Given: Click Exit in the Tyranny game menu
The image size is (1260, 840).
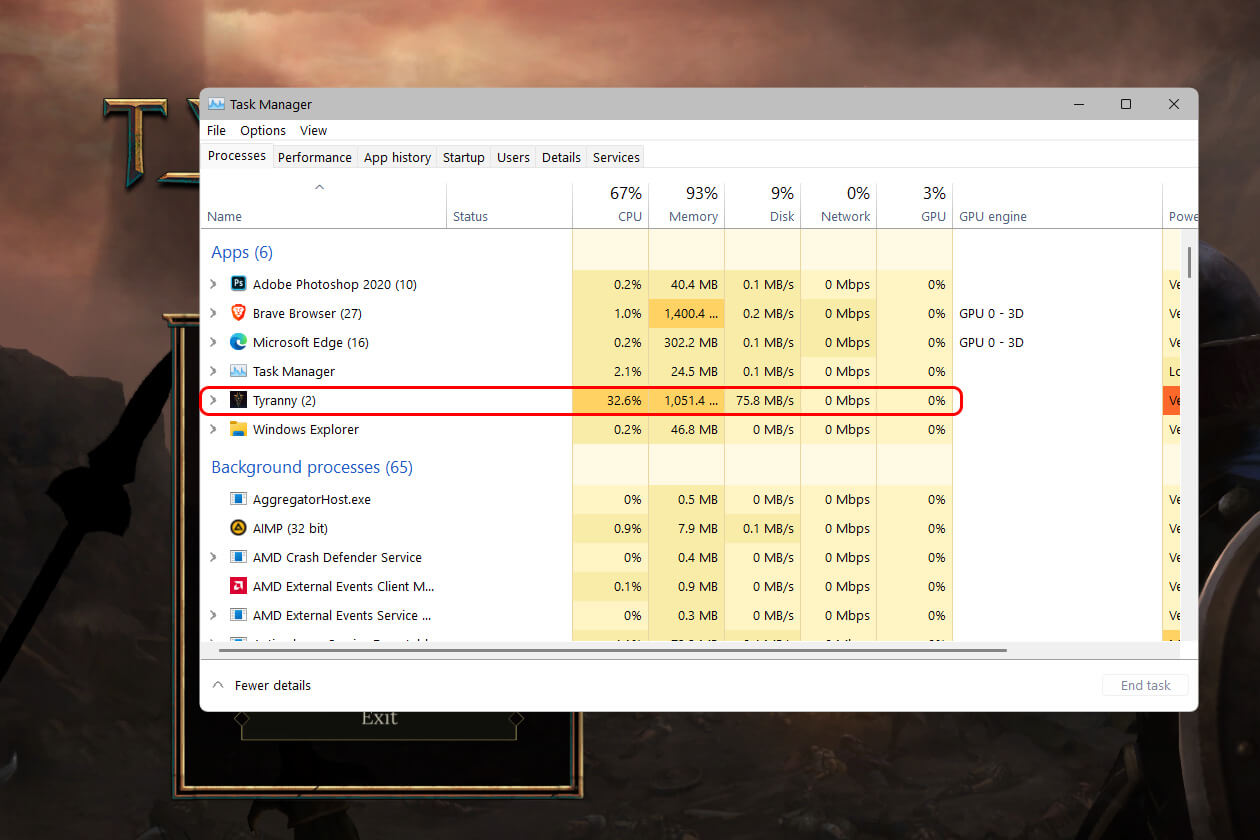Looking at the screenshot, I should (379, 717).
